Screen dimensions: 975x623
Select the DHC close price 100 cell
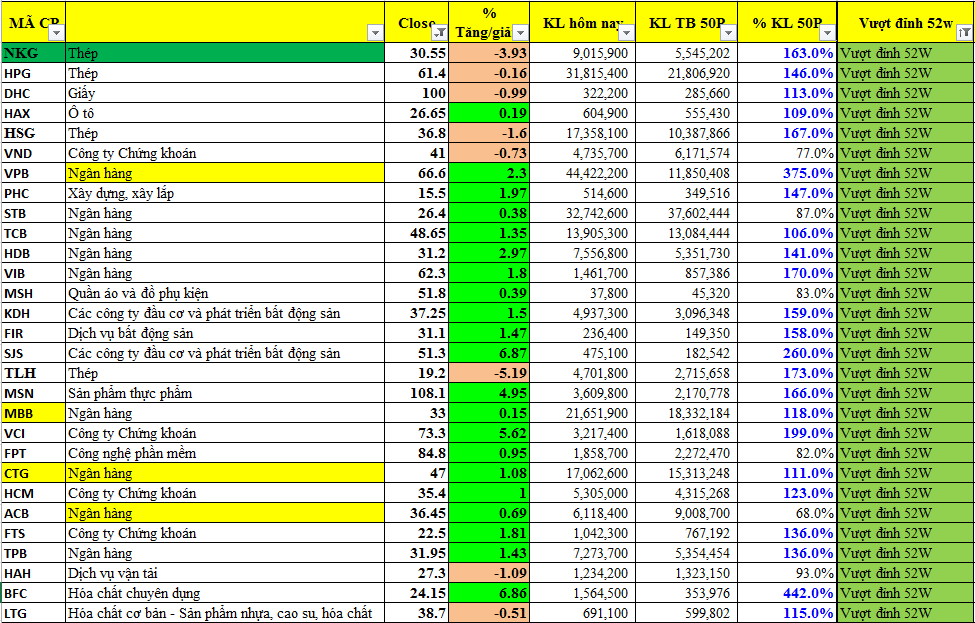418,93
